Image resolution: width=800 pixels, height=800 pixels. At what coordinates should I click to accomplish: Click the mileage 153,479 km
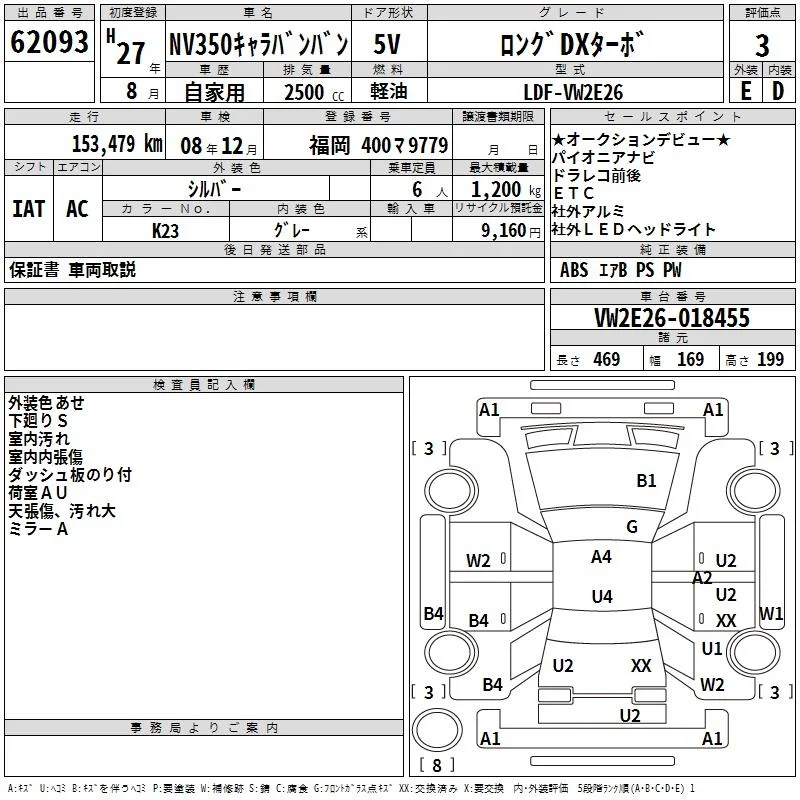point(117,144)
